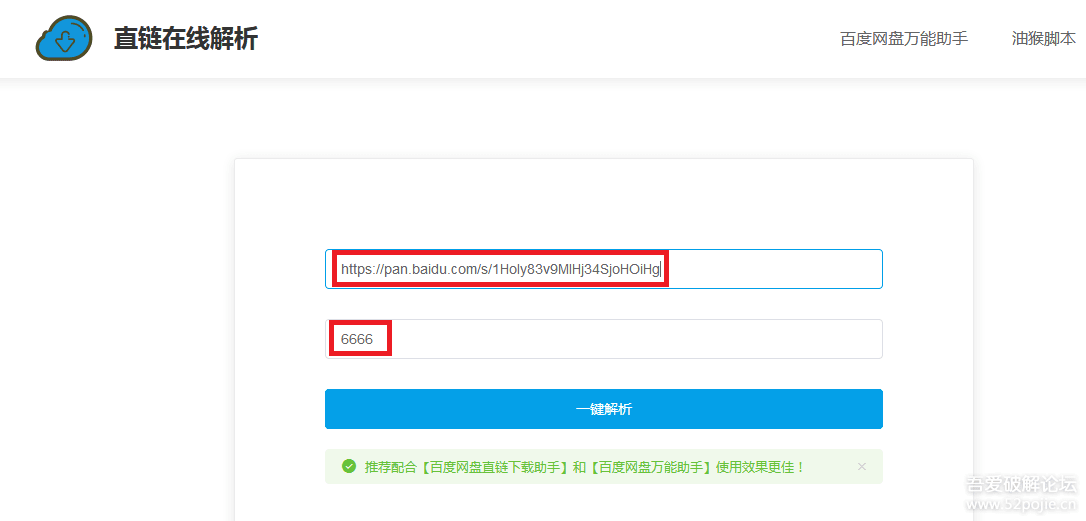The width and height of the screenshot is (1086, 521).
Task: Click the pan.baidu.com share link text
Action: [x=500, y=269]
